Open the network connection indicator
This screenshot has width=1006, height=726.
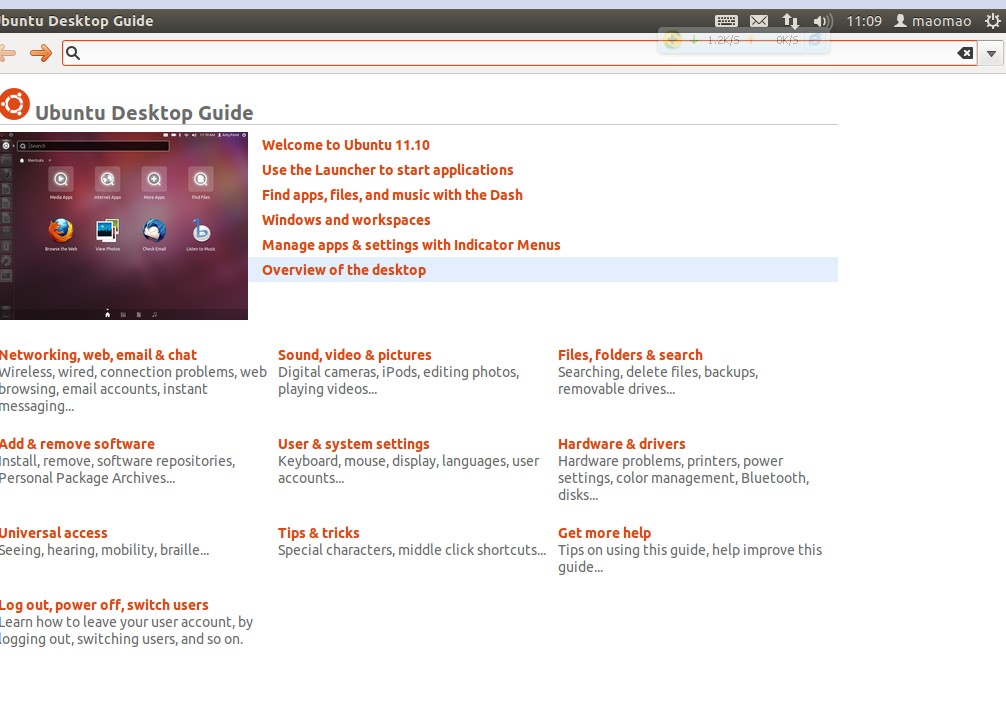[790, 21]
